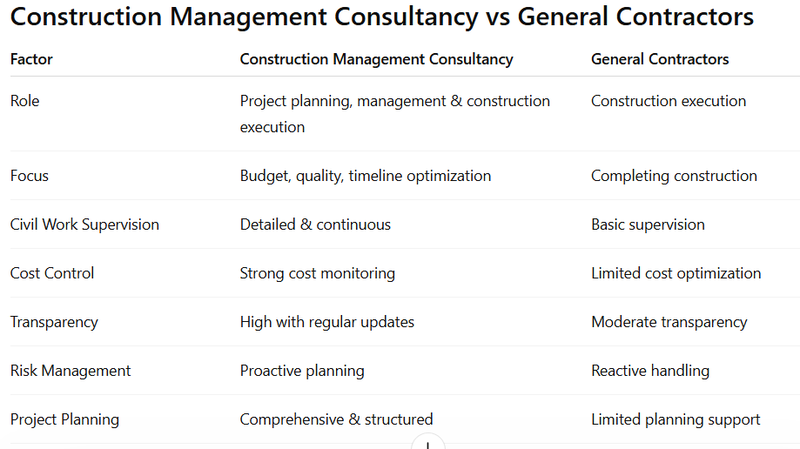Click the "Limited planning support" cell
The width and height of the screenshot is (800, 449).
(x=675, y=420)
